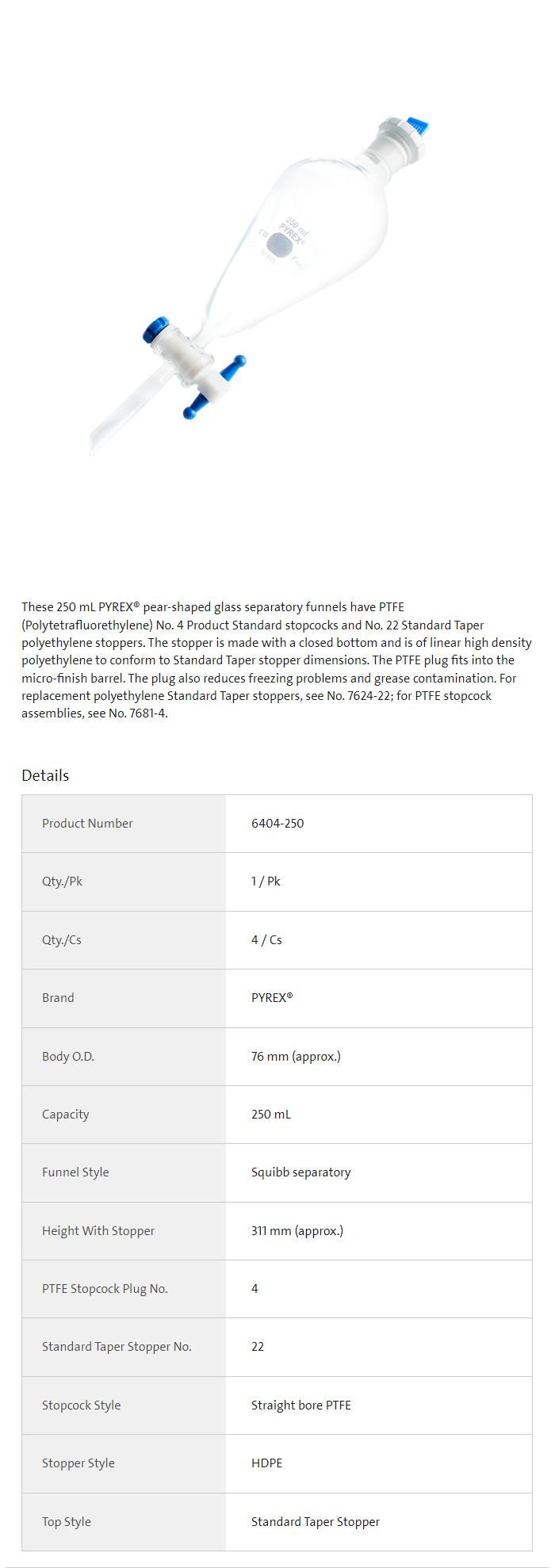Click the Body O.D. value 76 mm

(x=296, y=1057)
